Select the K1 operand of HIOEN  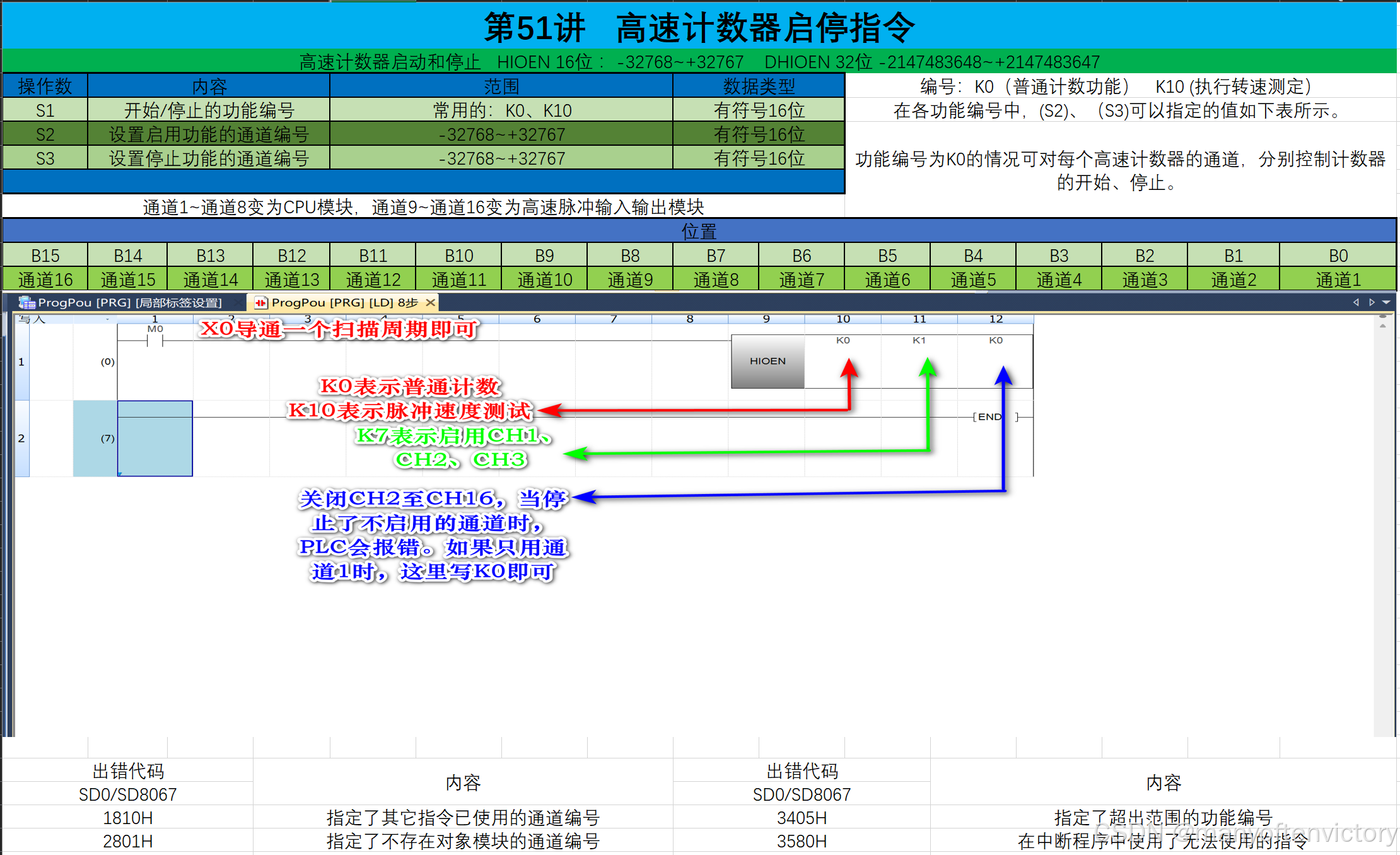tap(919, 340)
